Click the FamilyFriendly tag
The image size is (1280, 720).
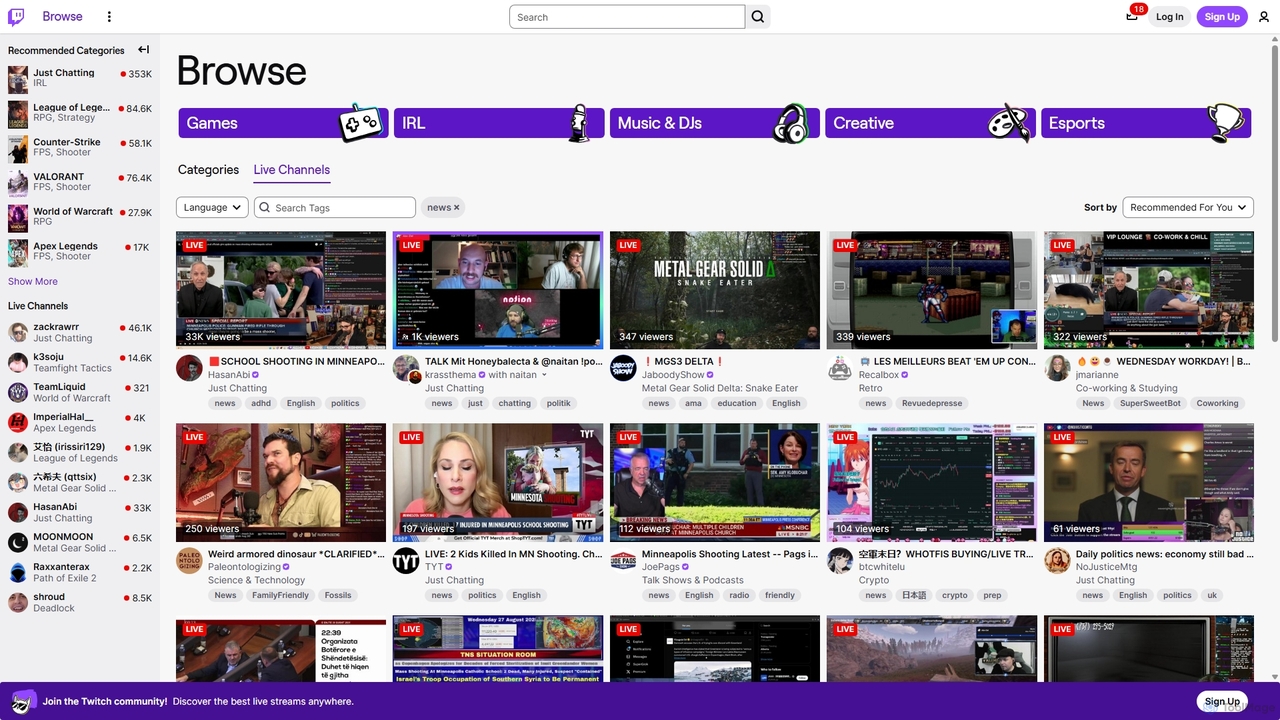pos(281,595)
